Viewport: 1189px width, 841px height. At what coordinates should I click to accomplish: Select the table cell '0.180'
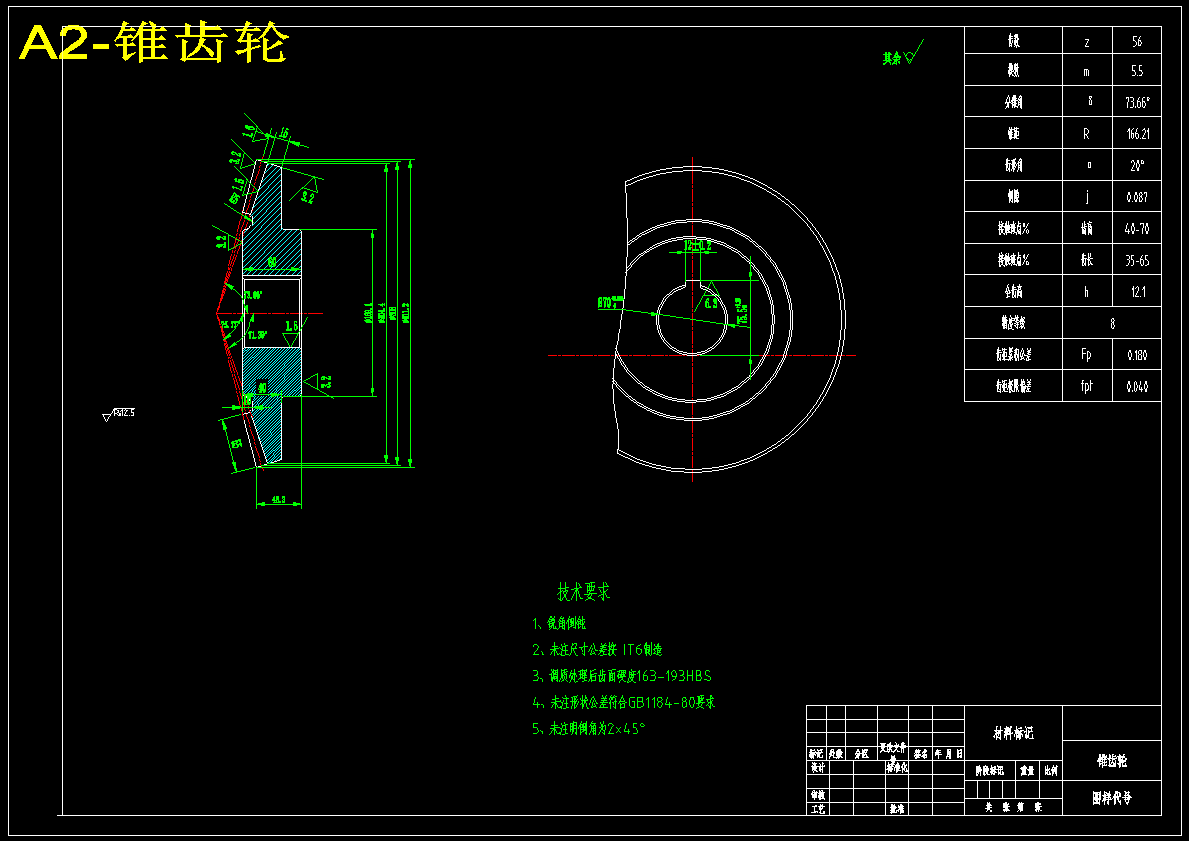[x=1137, y=355]
